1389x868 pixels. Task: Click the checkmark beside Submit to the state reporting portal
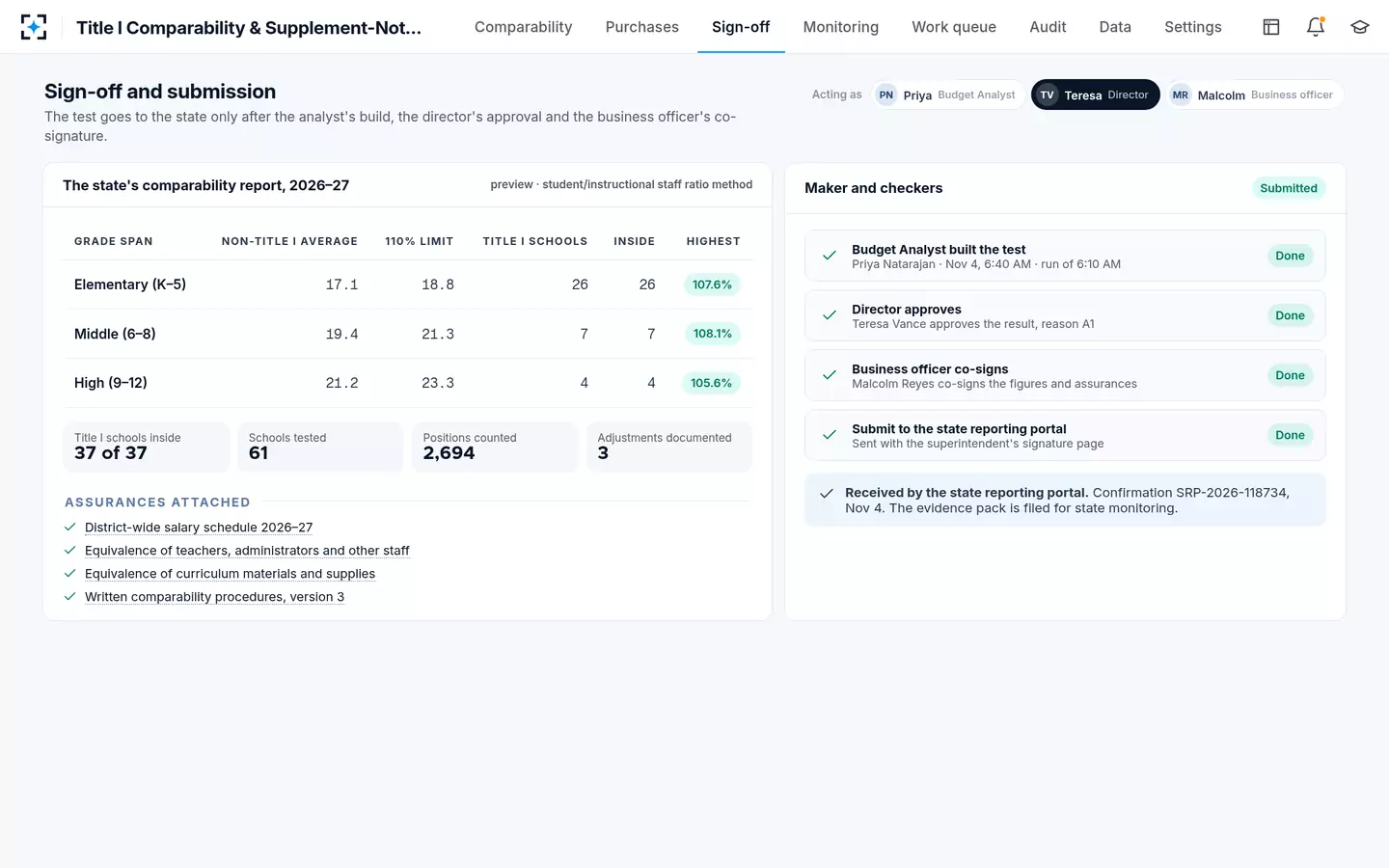[x=829, y=435]
